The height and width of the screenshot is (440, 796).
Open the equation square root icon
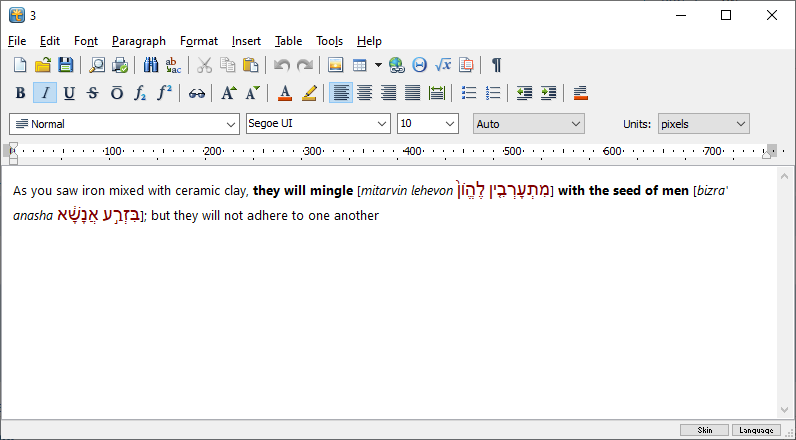[443, 65]
